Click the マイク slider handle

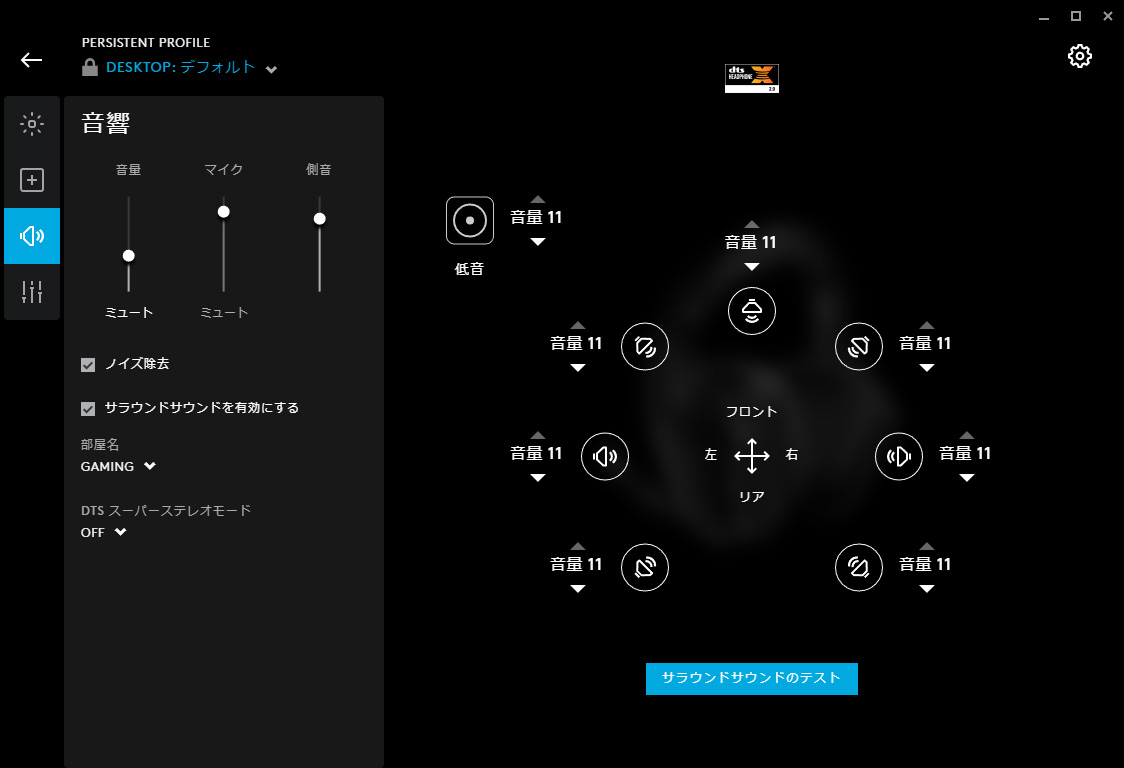tap(224, 212)
